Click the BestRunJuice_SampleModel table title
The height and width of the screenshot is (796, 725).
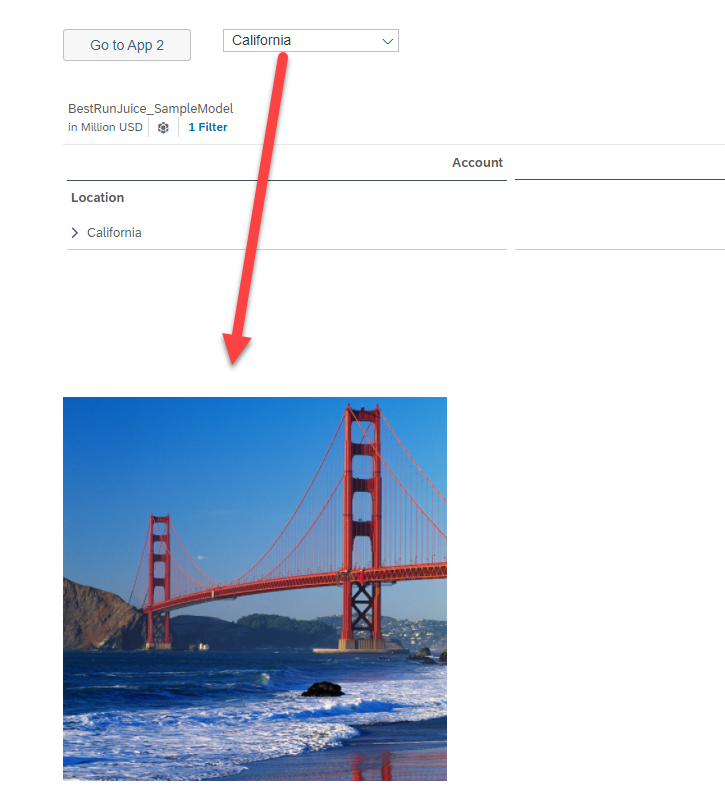click(x=151, y=108)
